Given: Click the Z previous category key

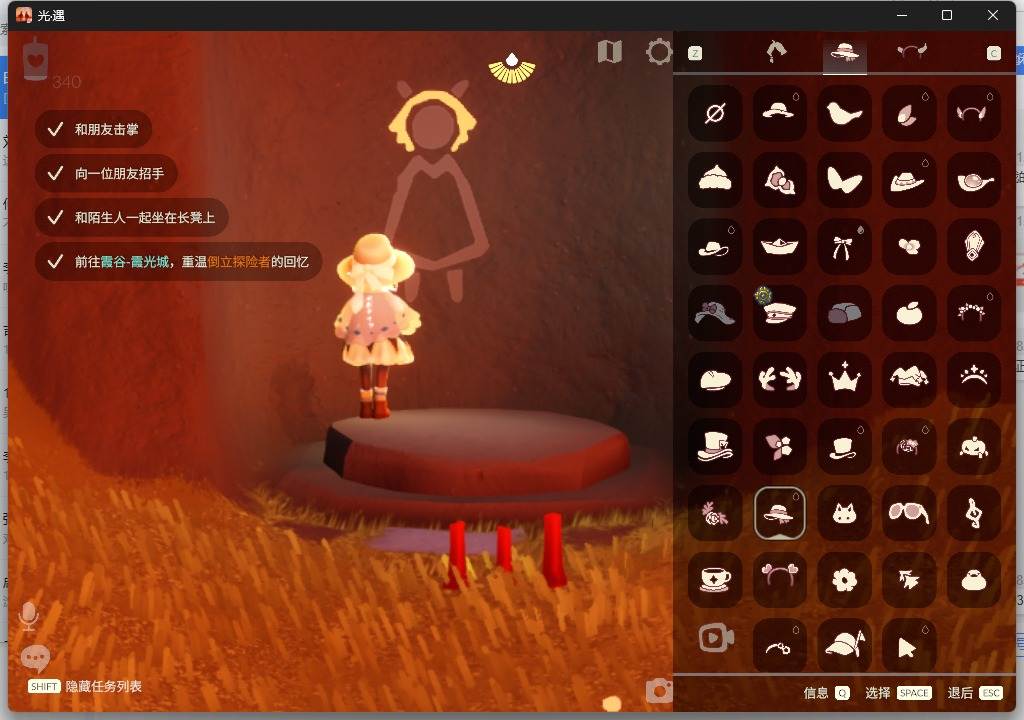Looking at the screenshot, I should 695,54.
